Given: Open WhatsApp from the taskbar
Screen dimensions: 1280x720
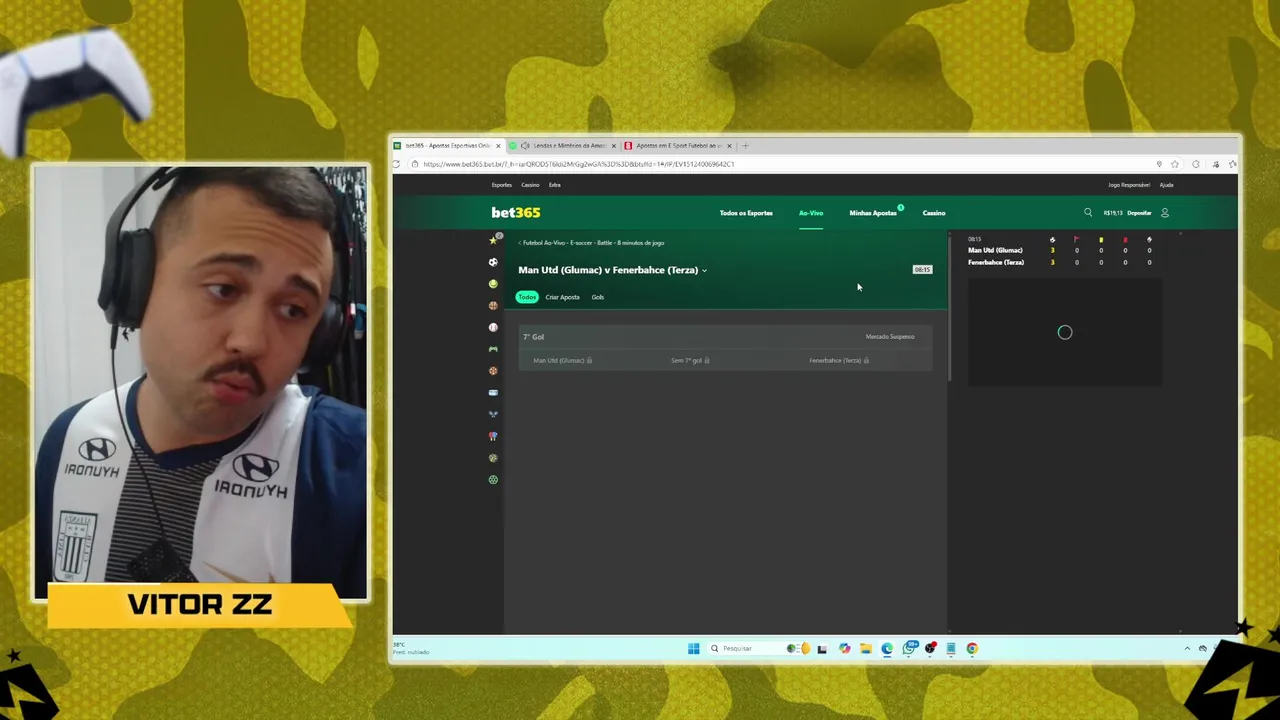Looking at the screenshot, I should click(909, 648).
